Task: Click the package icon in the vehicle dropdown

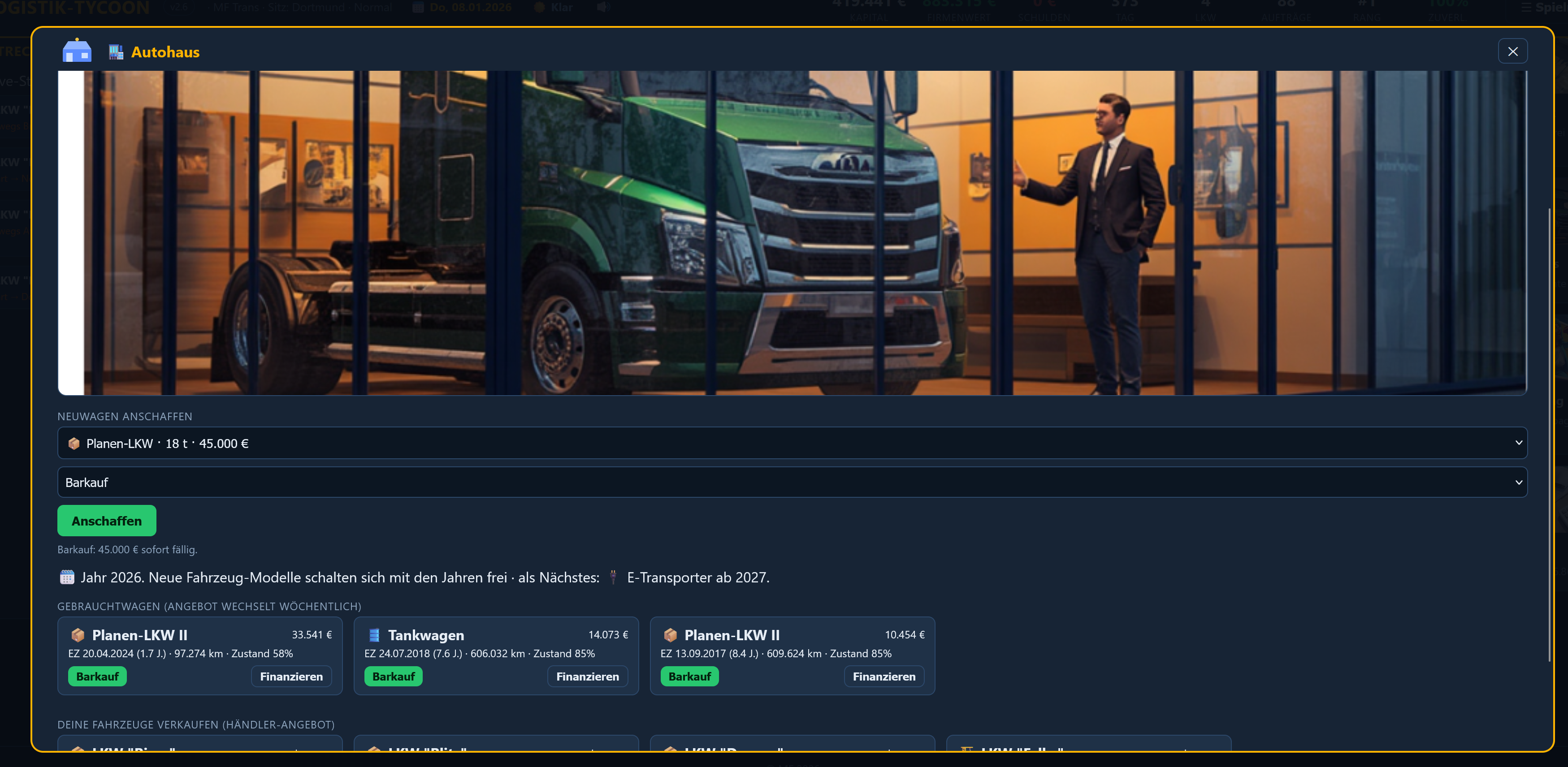Action: click(74, 444)
